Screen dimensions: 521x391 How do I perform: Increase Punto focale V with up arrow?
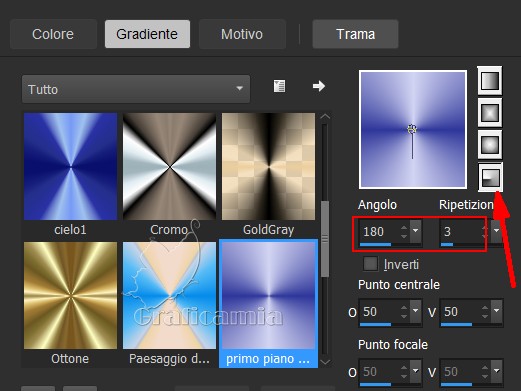click(x=485, y=368)
